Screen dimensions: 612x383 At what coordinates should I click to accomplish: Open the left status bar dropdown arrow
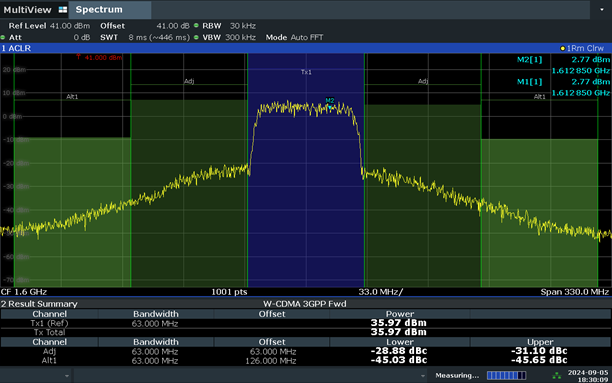[x=67, y=376]
